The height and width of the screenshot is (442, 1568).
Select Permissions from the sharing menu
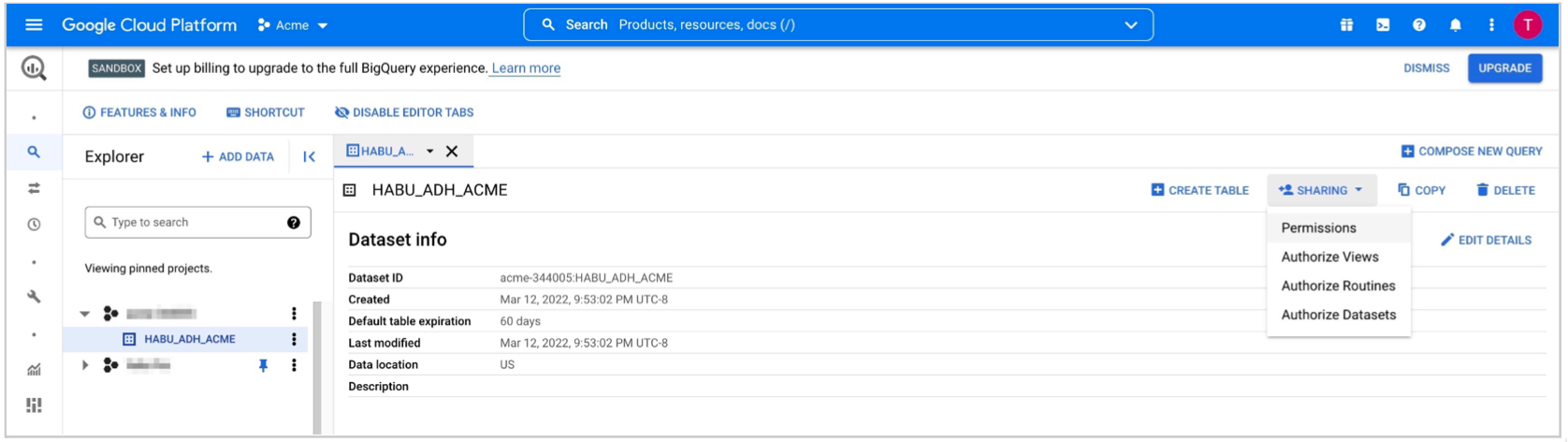click(1318, 228)
